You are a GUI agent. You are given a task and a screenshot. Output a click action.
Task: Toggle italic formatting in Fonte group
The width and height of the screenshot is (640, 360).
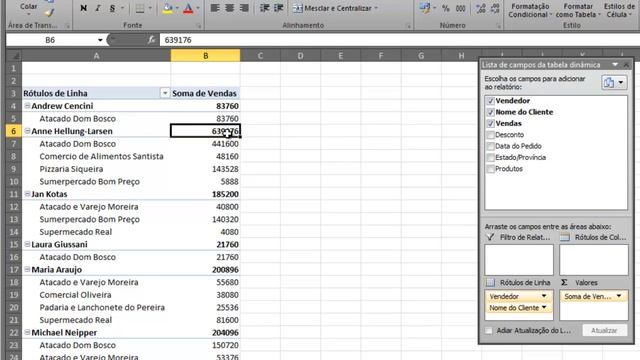98,8
